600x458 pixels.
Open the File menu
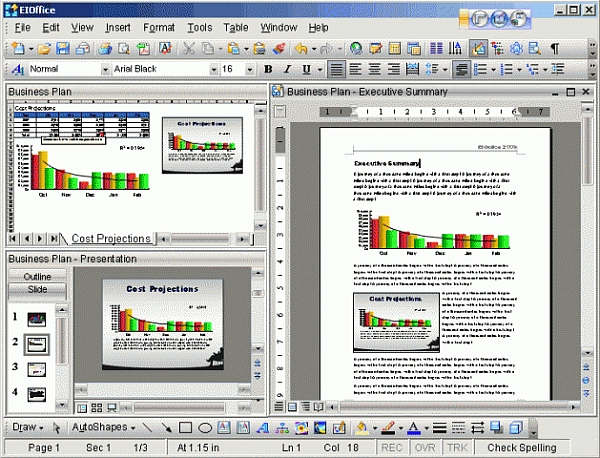(x=22, y=28)
